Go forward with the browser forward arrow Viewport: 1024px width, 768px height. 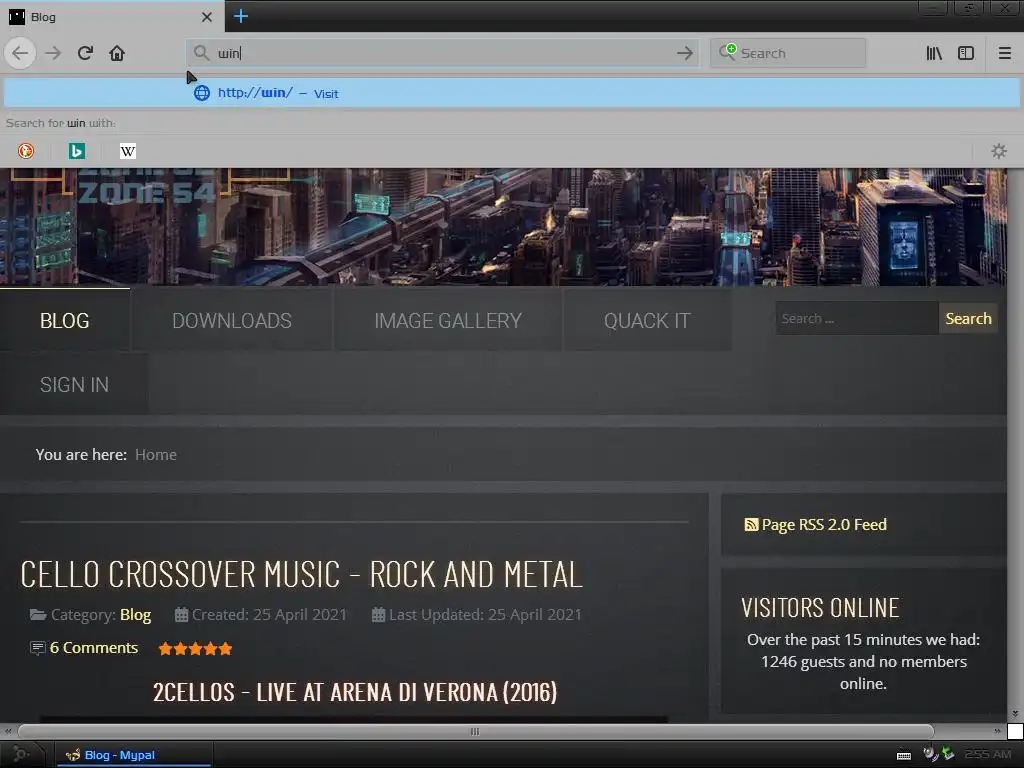pyautogui.click(x=53, y=53)
